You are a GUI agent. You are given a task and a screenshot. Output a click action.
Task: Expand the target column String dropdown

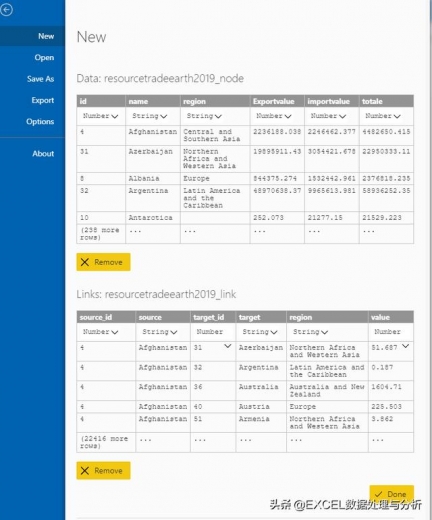(x=260, y=332)
